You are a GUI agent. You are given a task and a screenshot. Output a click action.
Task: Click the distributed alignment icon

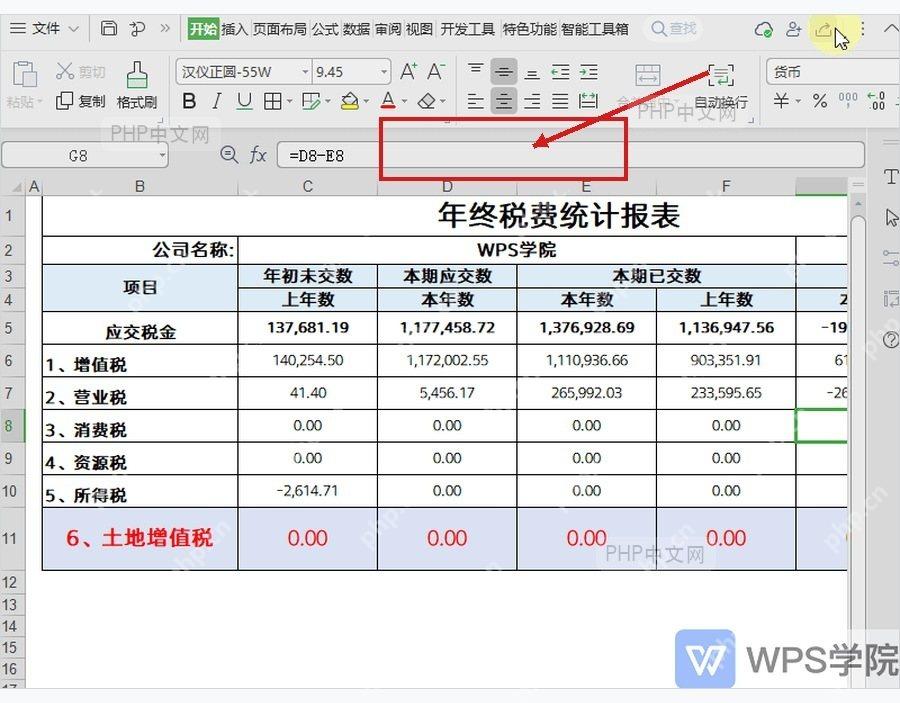click(588, 102)
